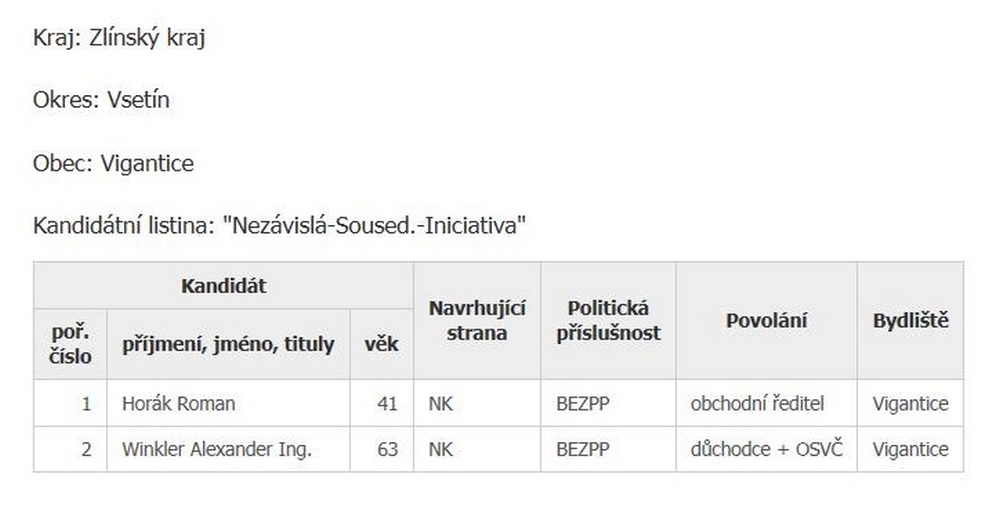The width and height of the screenshot is (1000, 507).
Task: Click the age cell showing 63
Action: [387, 450]
